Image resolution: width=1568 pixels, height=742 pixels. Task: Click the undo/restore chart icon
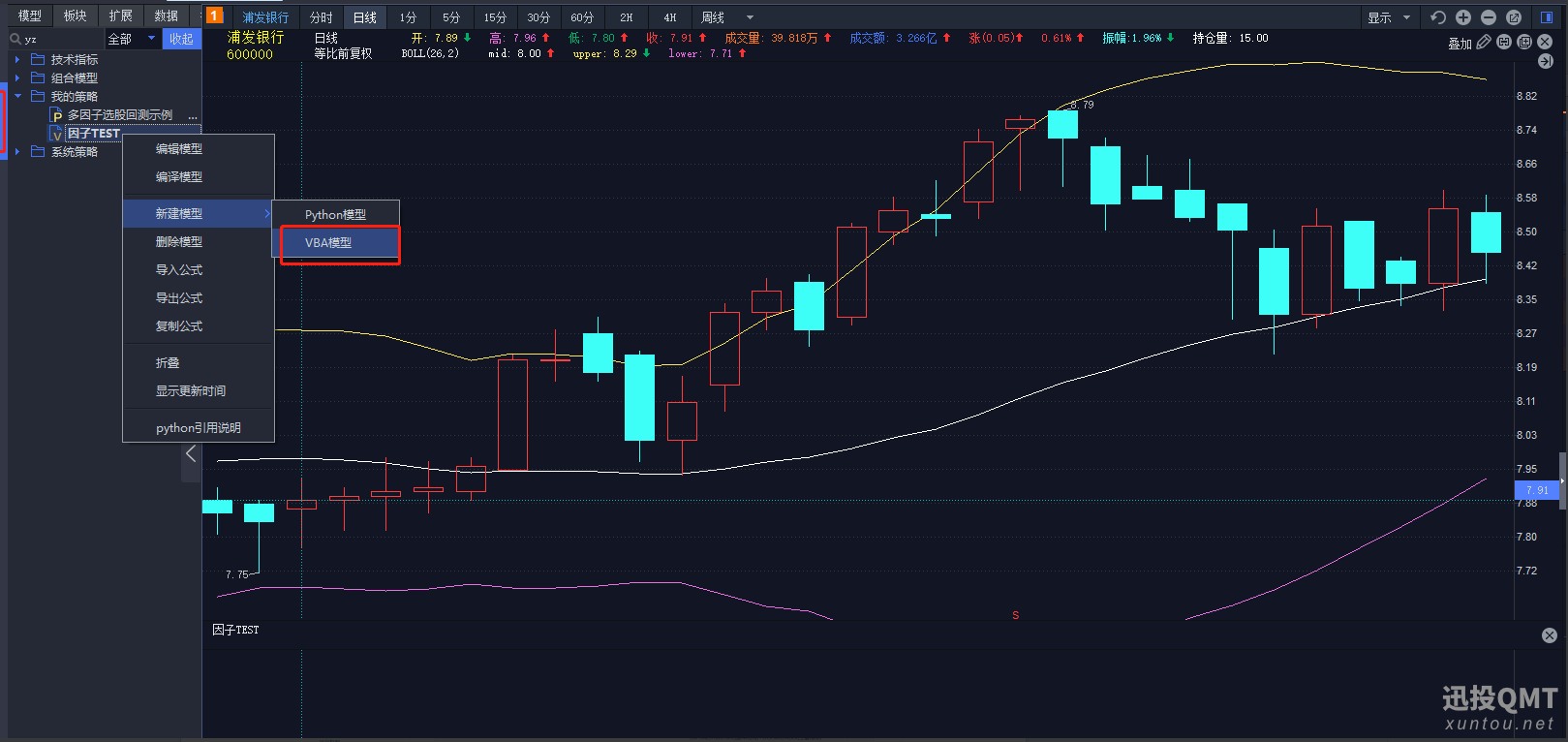[x=1438, y=17]
